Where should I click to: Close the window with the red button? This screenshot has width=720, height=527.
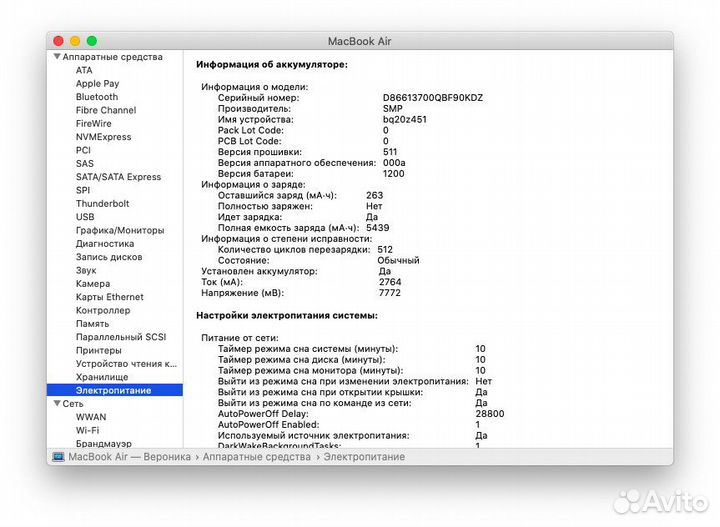click(58, 41)
